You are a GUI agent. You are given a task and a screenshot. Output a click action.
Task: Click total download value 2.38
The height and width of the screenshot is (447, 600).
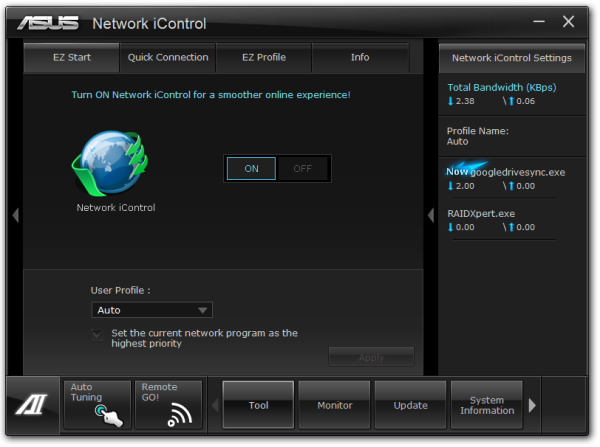pos(465,101)
